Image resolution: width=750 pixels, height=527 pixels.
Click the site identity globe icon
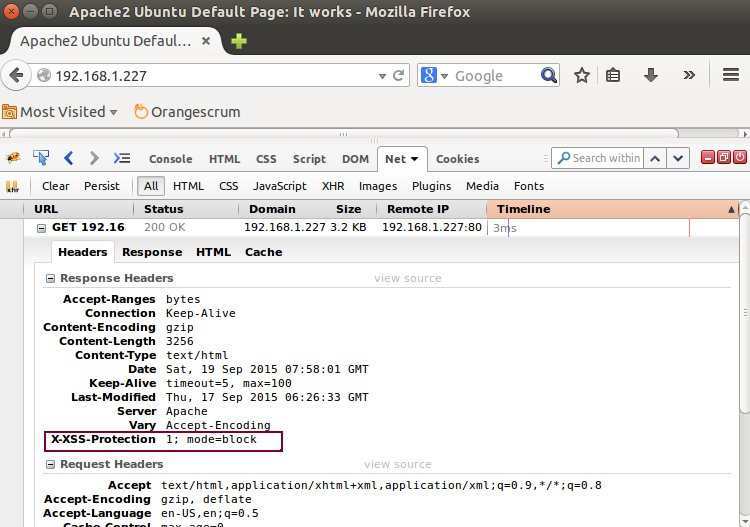[44, 76]
